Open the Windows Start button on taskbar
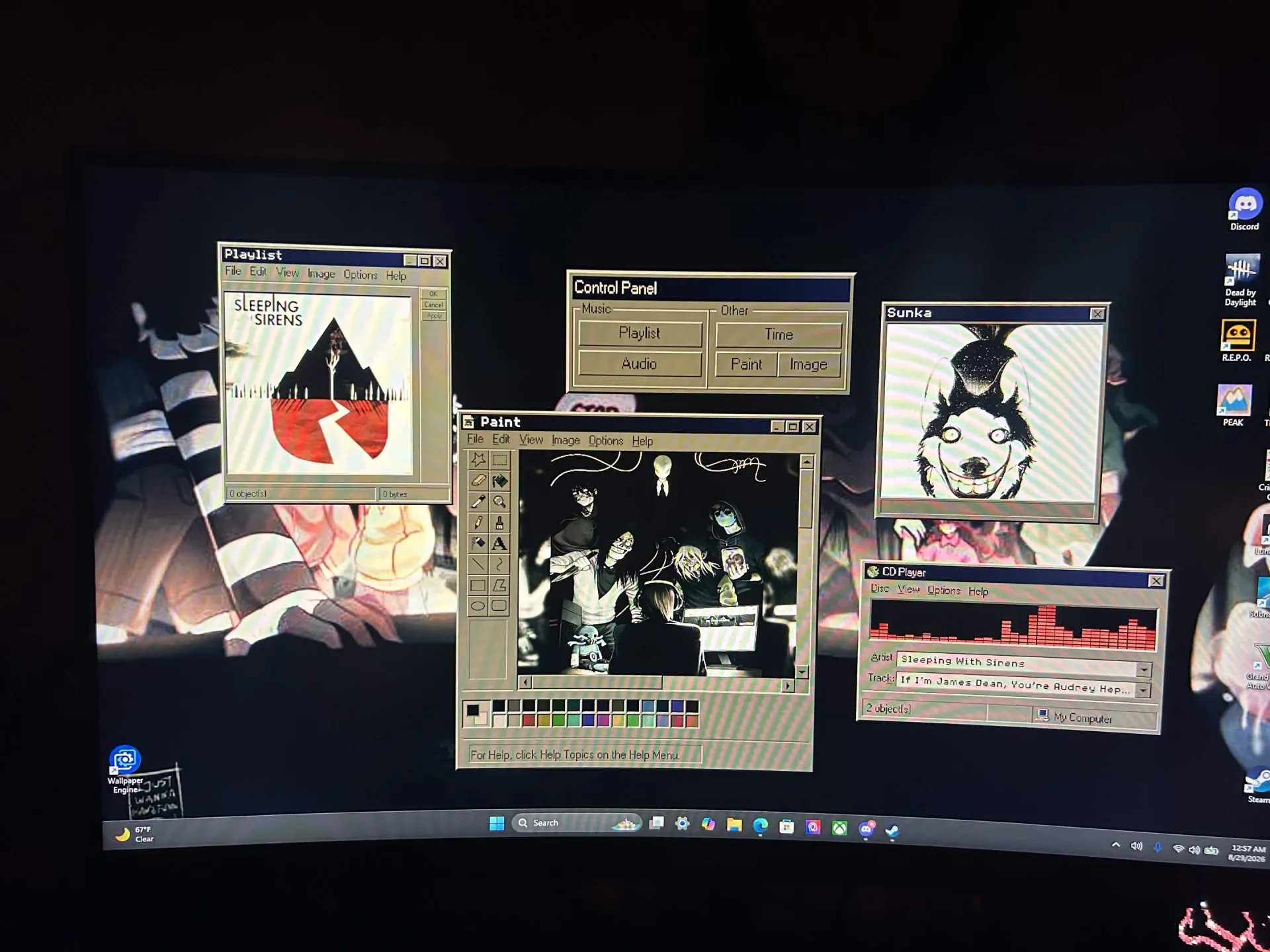Viewport: 1270px width, 952px height. [497, 823]
